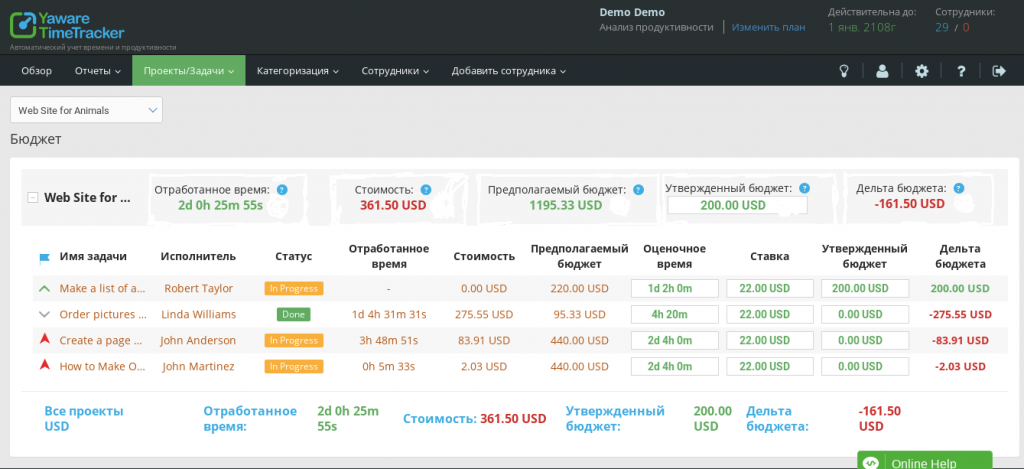1024x469 pixels.
Task: Expand the Категоризация menu
Action: [x=298, y=71]
